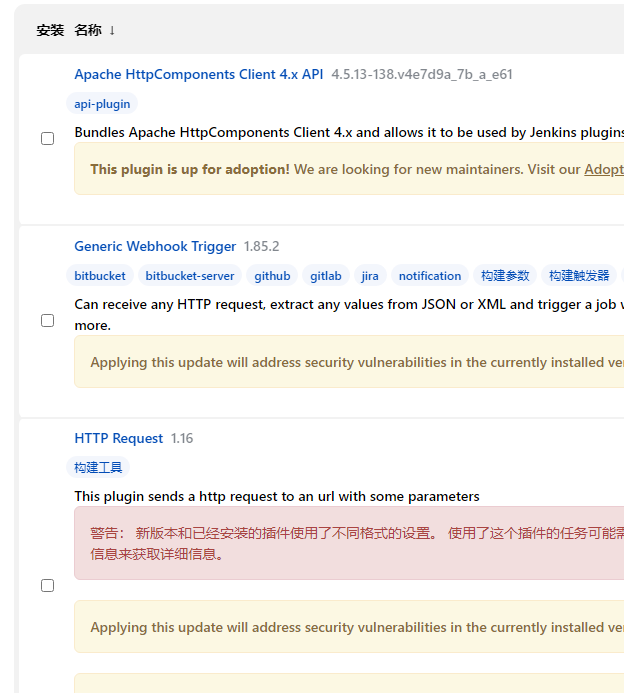Click 'Can receive any HTTP request' description
The height and width of the screenshot is (693, 624).
click(x=349, y=315)
